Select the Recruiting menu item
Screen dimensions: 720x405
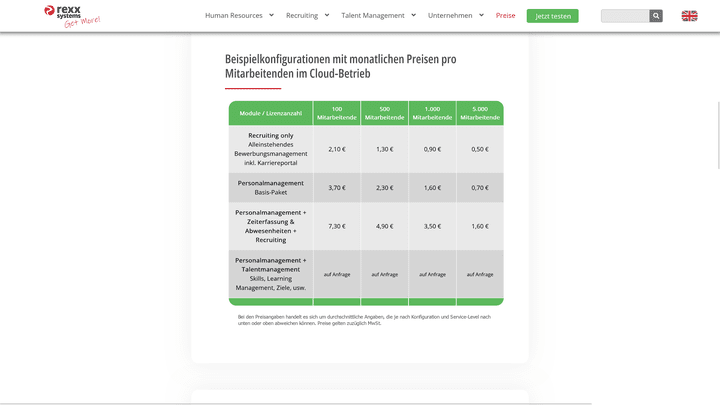[x=302, y=16]
